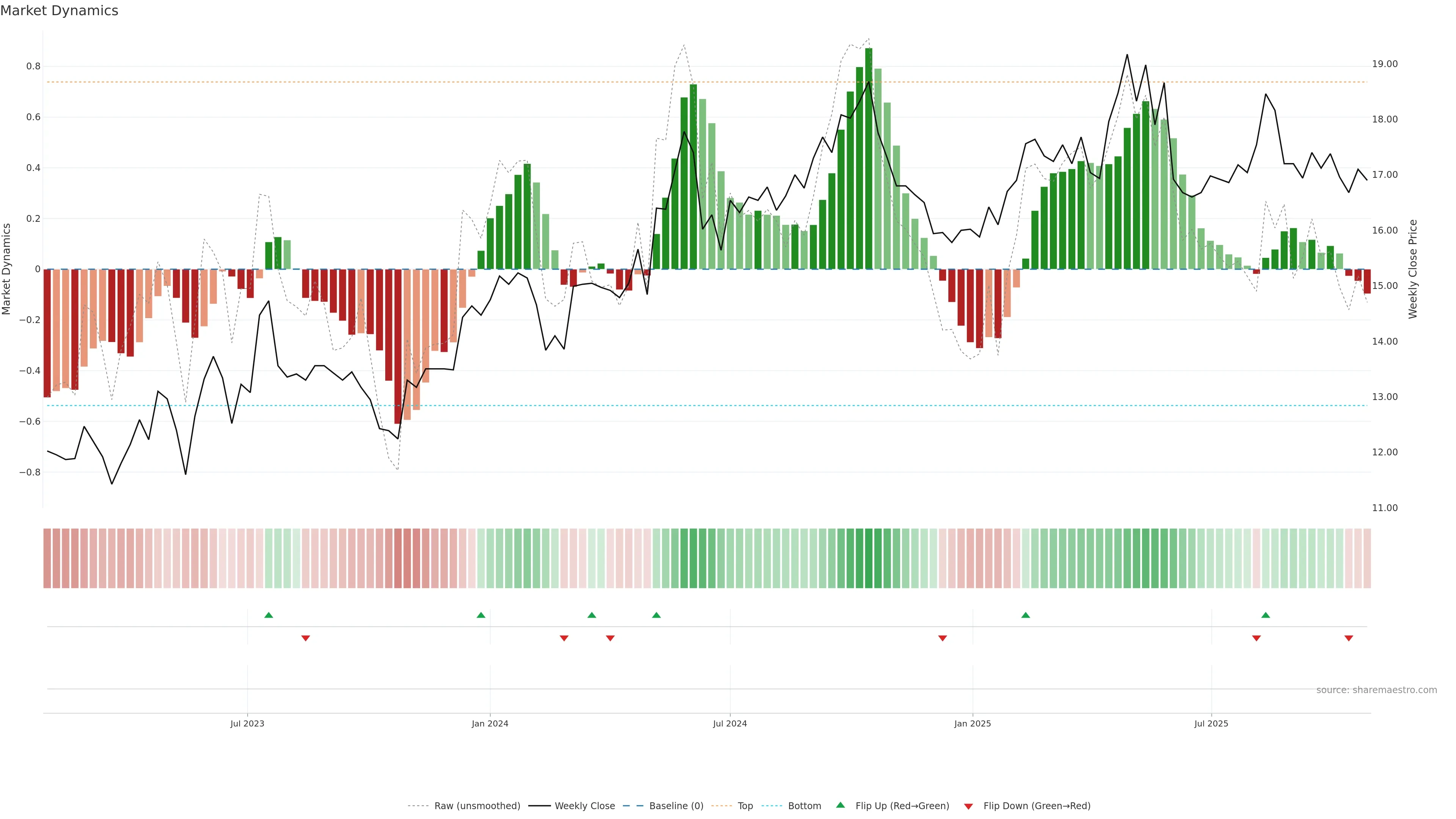This screenshot has height=819, width=1456.
Task: Click the last red Flip Down triangle marker
Action: (1349, 638)
